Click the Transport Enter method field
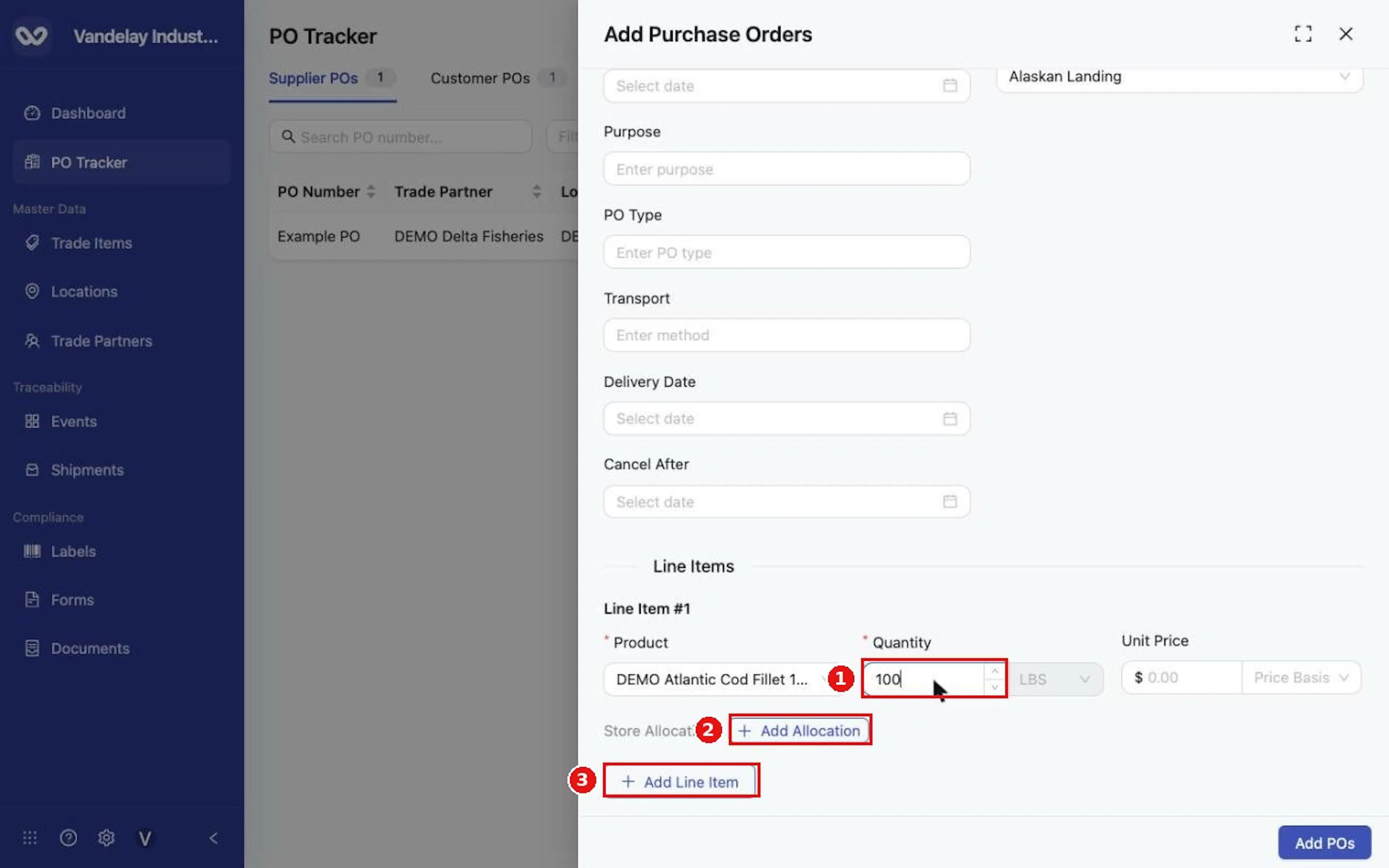This screenshot has height=868, width=1389. (x=786, y=335)
